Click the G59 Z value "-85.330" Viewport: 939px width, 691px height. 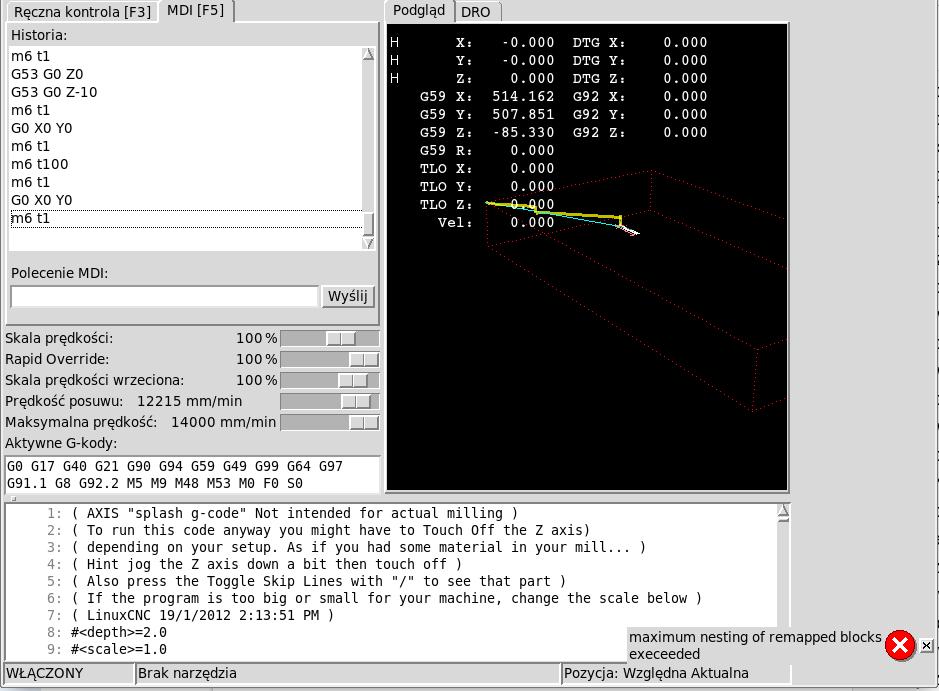524,132
